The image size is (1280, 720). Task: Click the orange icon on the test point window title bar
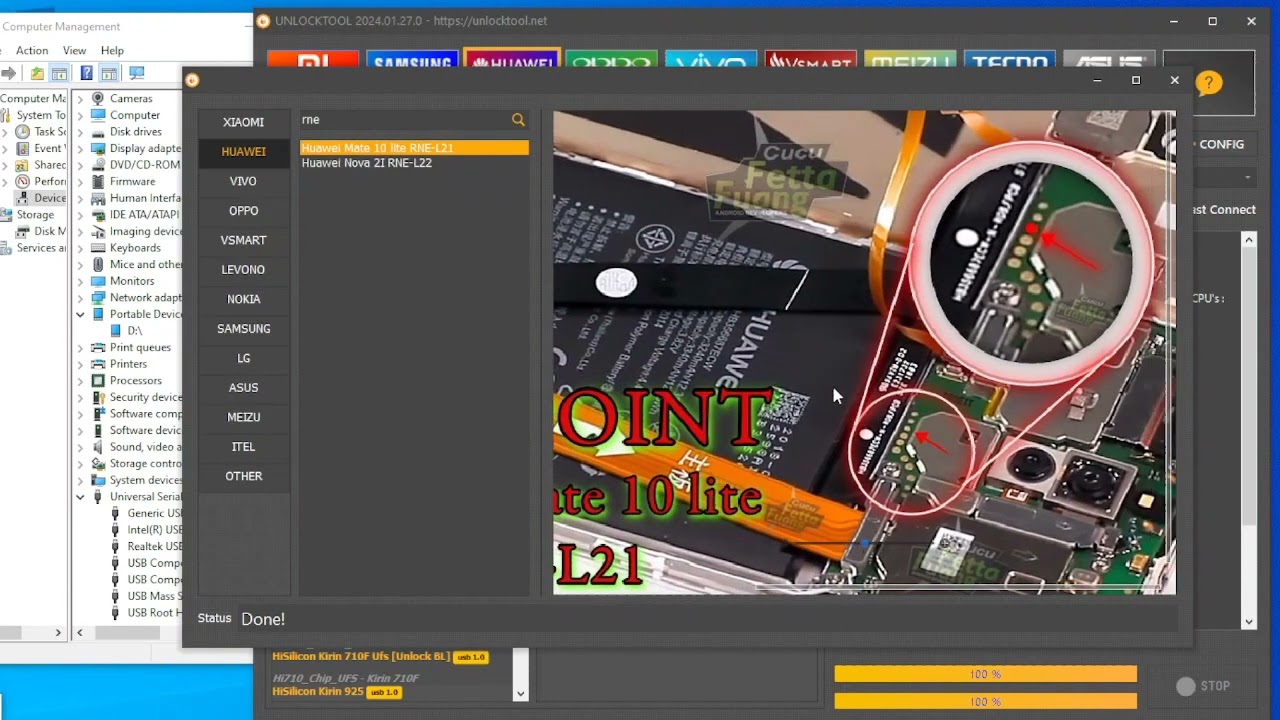point(192,80)
